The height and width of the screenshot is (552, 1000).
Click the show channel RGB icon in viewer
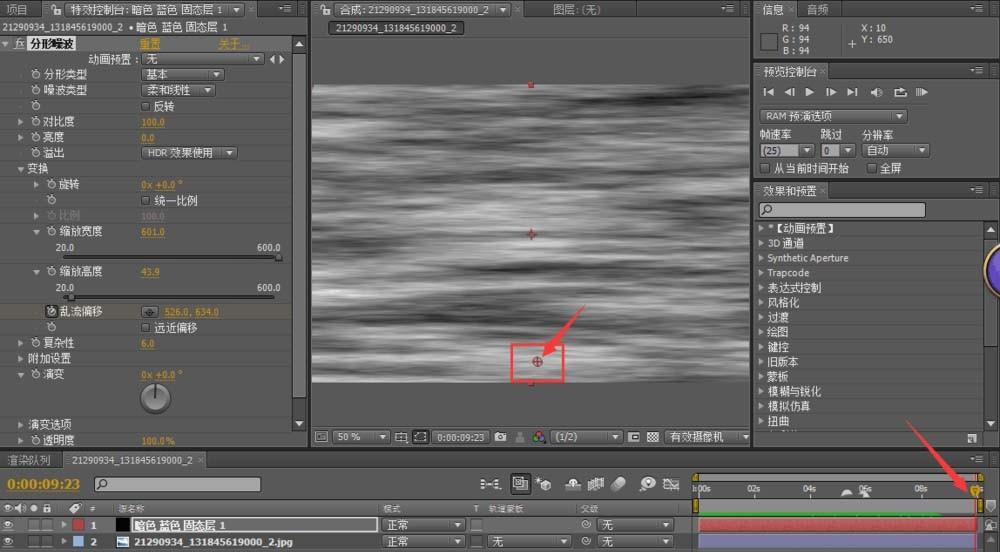pos(538,437)
